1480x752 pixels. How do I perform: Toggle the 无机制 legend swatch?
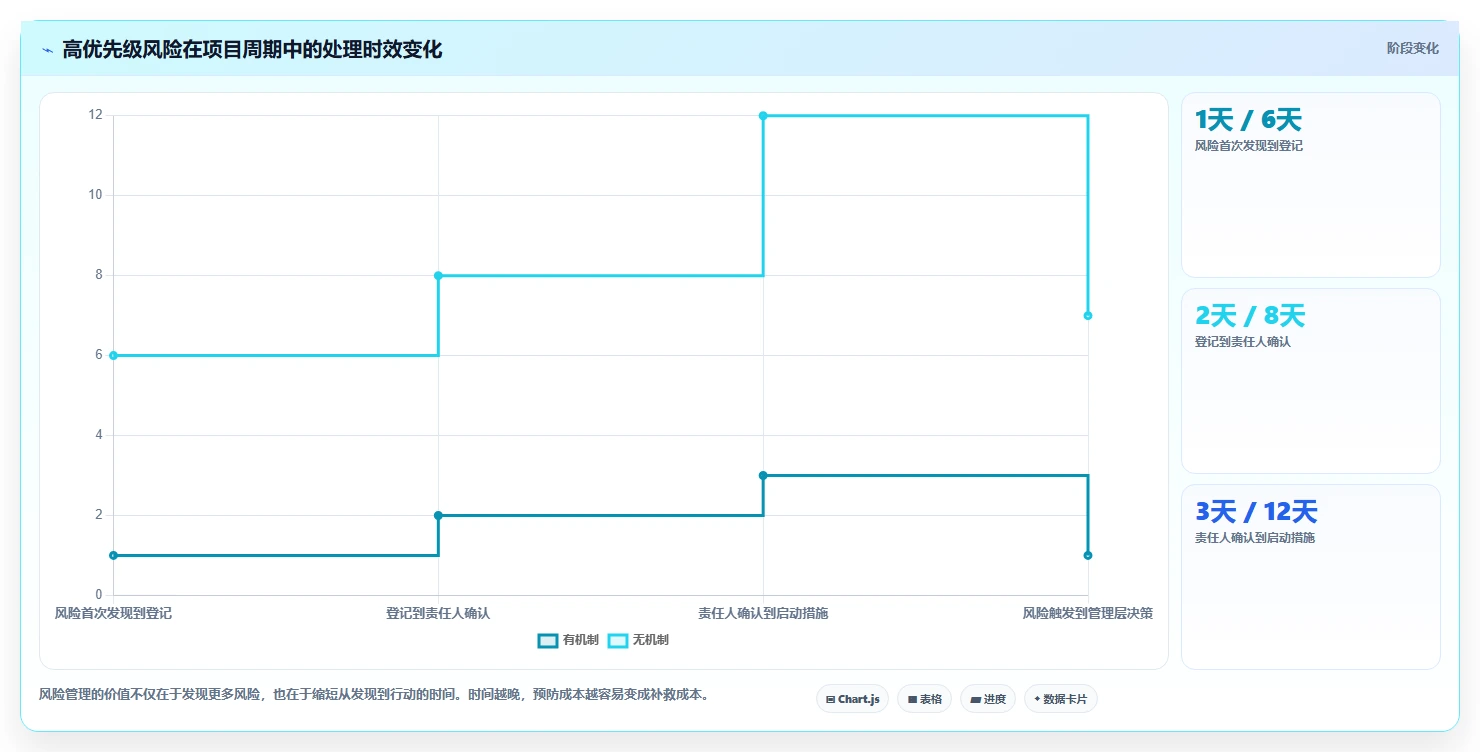pyautogui.click(x=618, y=640)
